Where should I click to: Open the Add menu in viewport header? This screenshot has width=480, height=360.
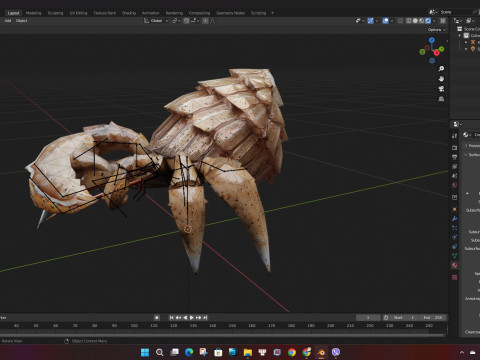[8, 21]
